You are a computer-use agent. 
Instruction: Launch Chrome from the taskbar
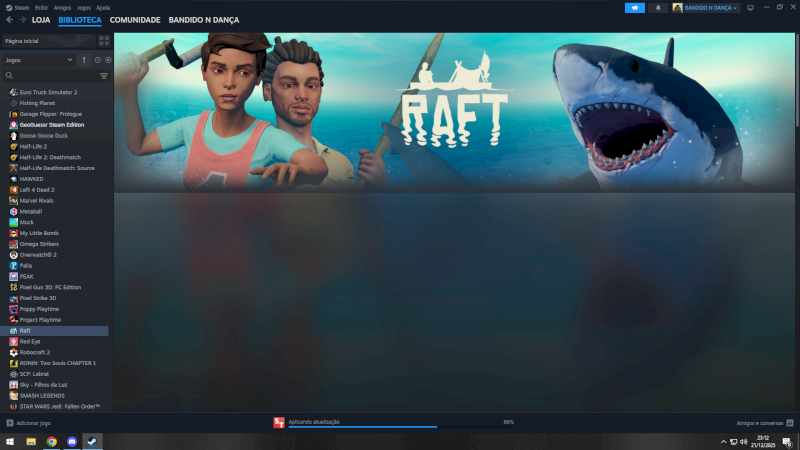click(52, 442)
